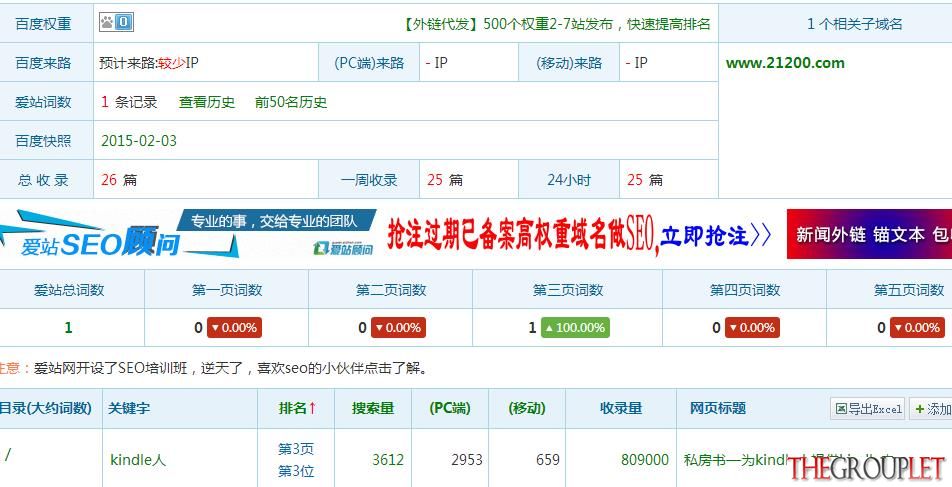The width and height of the screenshot is (952, 487).
Task: Click the 爱站总词数 value 1
Action: (x=68, y=328)
